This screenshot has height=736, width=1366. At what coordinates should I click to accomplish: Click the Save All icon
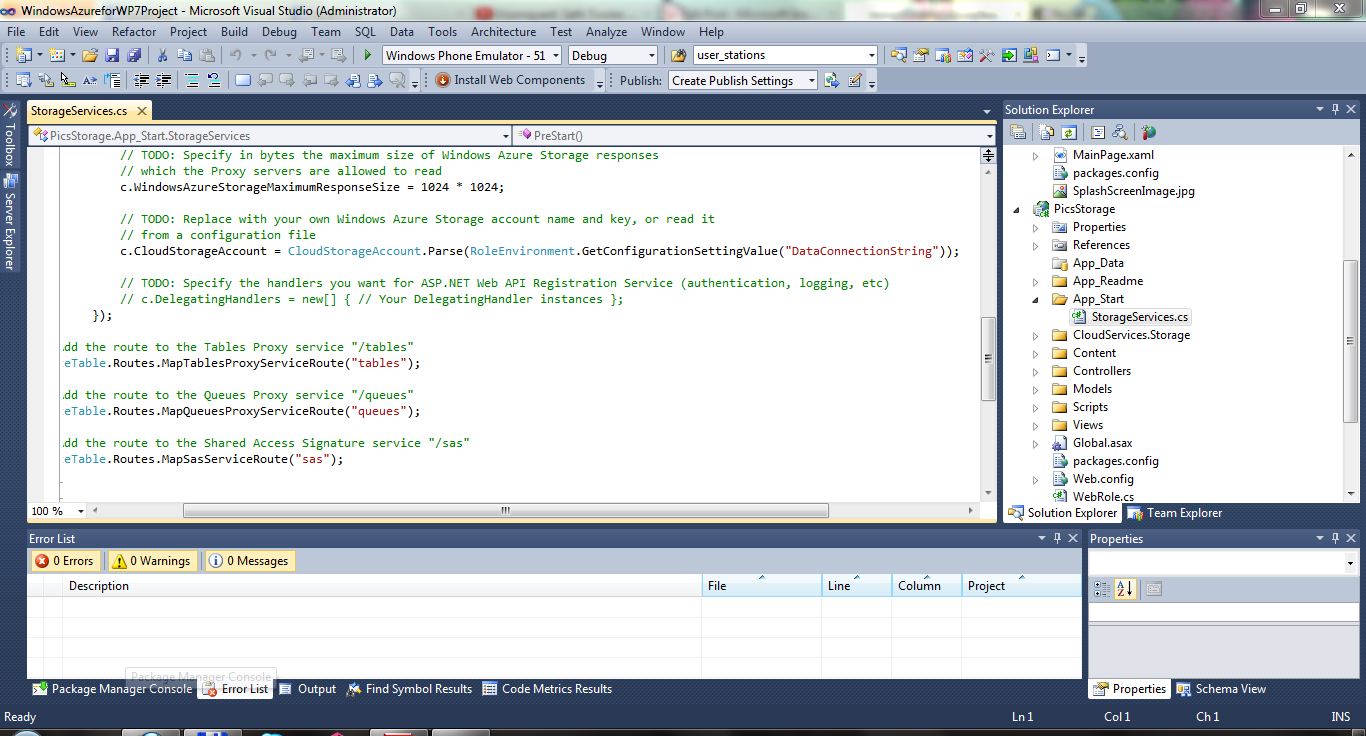pos(133,56)
